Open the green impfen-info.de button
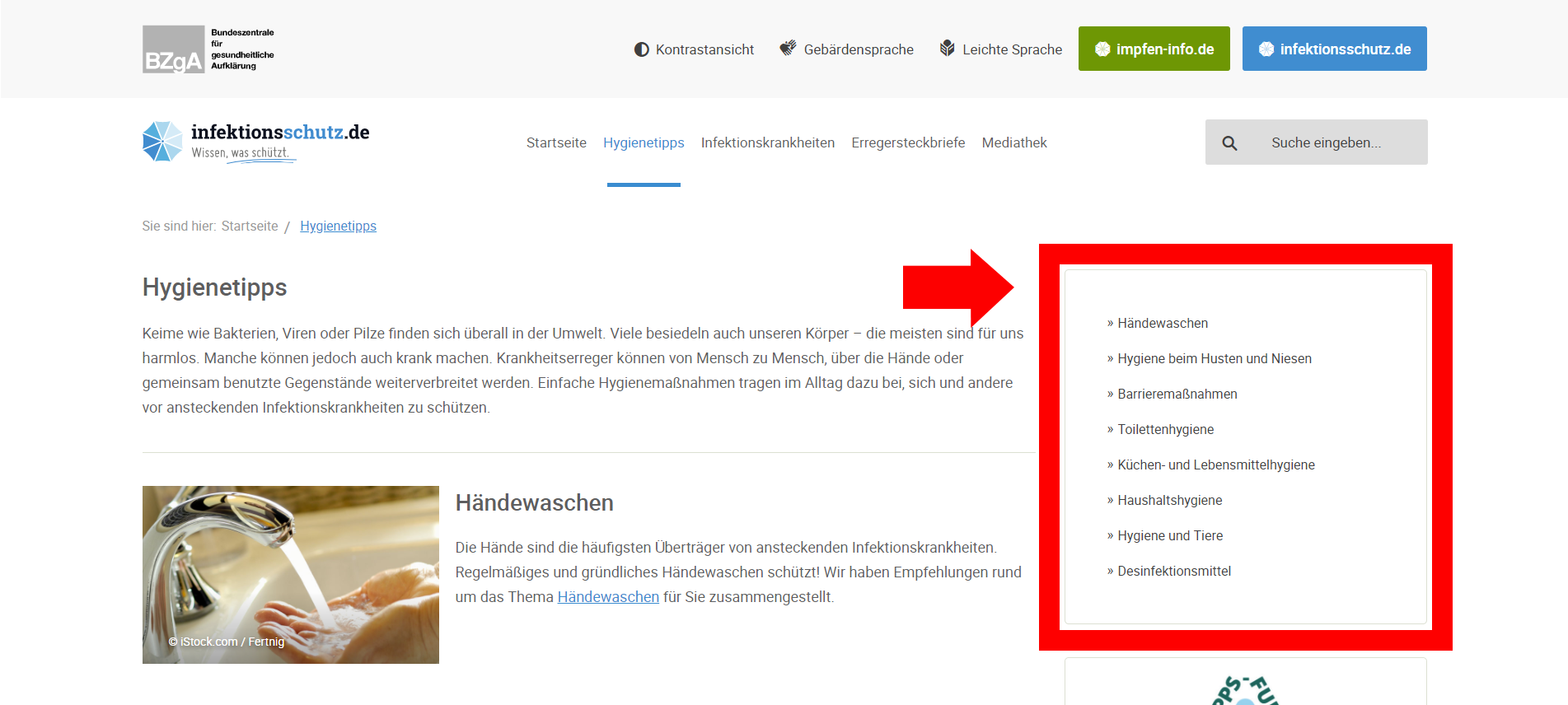The height and width of the screenshot is (705, 1568). 1154,49
